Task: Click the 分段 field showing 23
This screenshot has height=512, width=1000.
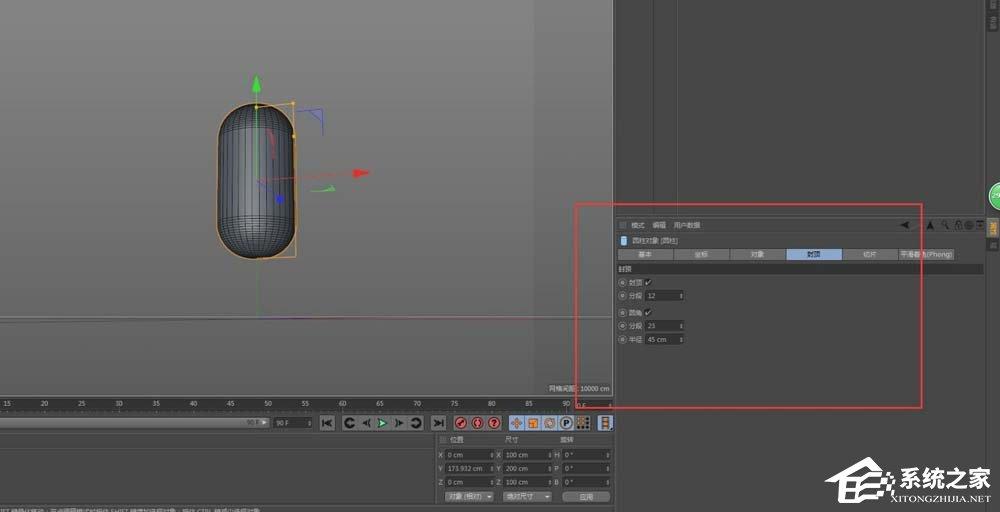Action: coord(665,326)
